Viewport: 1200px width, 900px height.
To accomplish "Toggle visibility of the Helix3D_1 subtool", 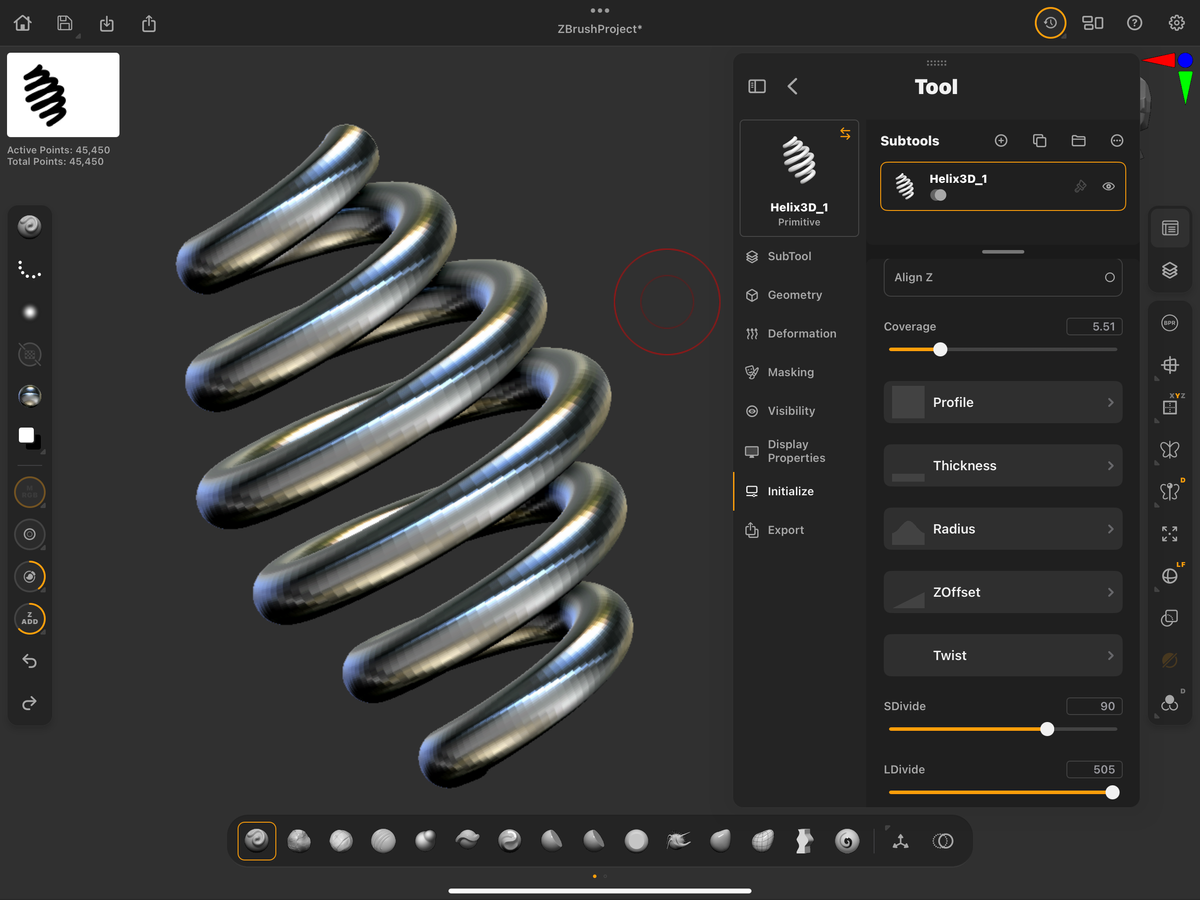I will tap(1108, 186).
